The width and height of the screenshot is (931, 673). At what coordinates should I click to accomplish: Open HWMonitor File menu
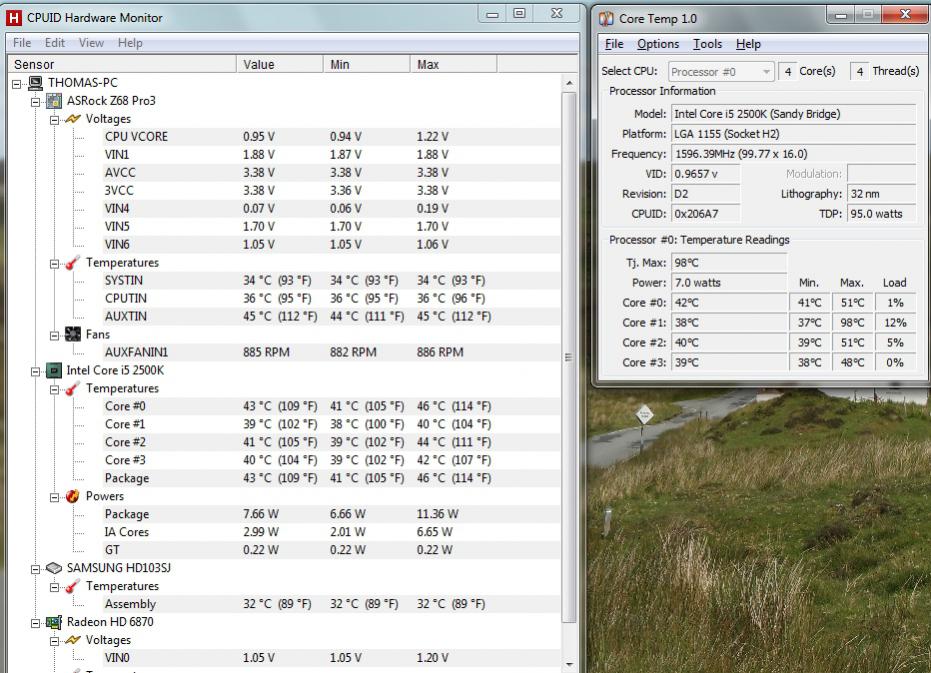click(x=22, y=43)
